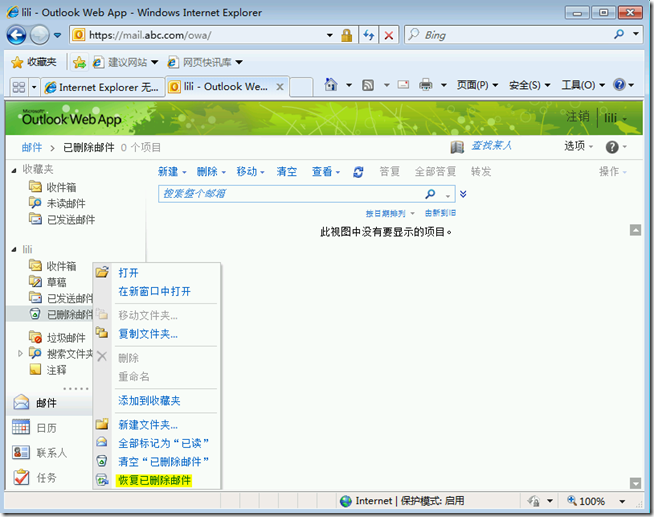Open the lili user account dropdown
Viewport: 654px width, 517px height.
click(x=615, y=118)
